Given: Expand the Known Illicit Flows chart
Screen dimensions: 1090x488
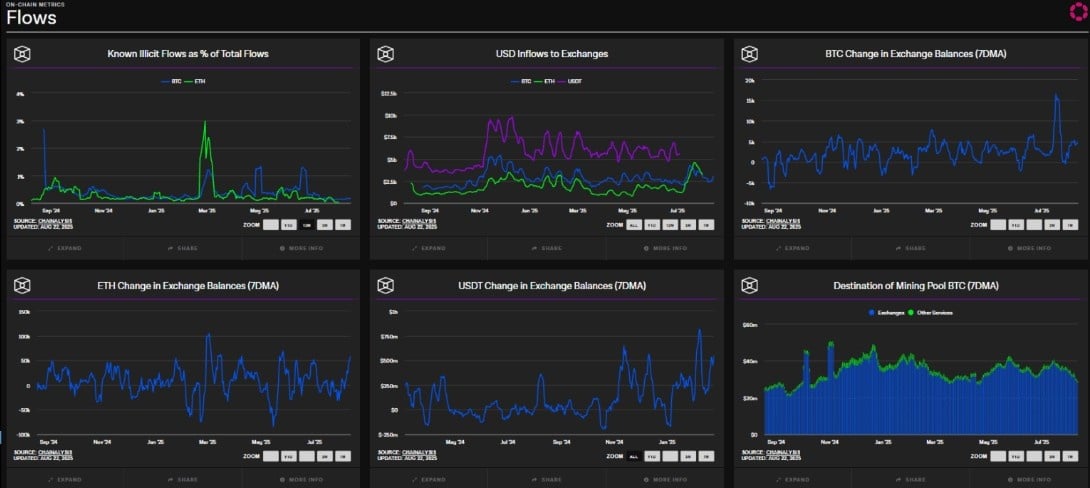Looking at the screenshot, I should (x=66, y=248).
